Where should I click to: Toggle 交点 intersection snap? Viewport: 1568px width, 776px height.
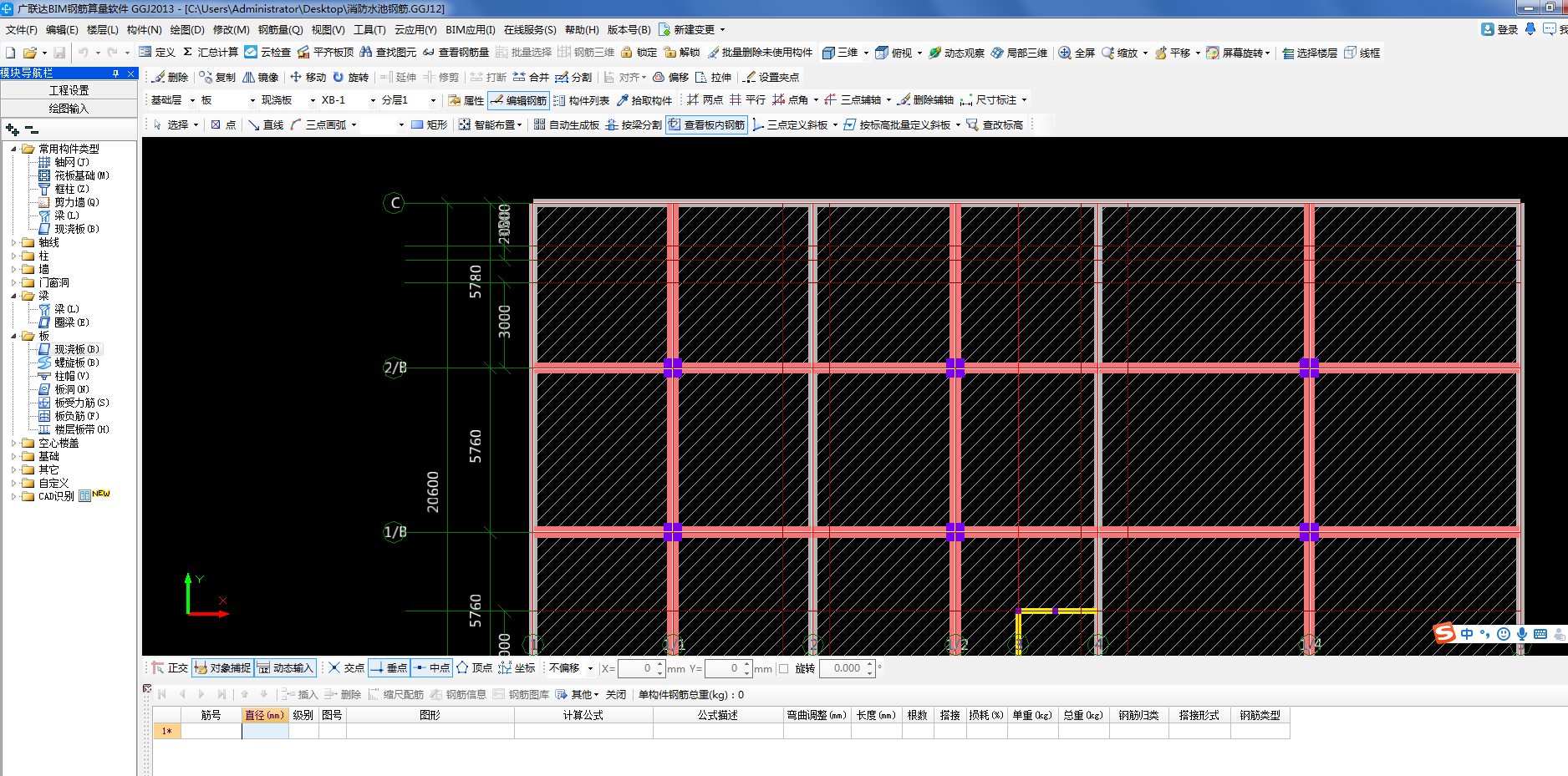click(346, 667)
